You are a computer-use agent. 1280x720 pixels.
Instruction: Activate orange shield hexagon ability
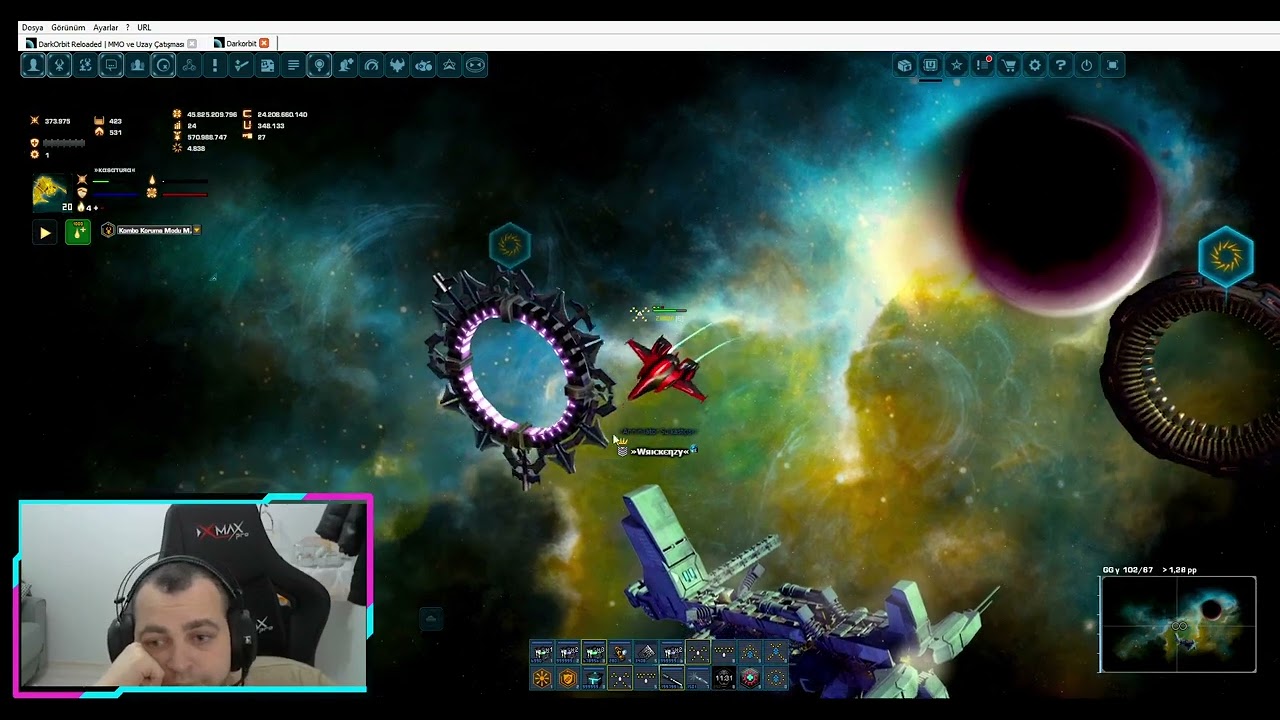(568, 678)
